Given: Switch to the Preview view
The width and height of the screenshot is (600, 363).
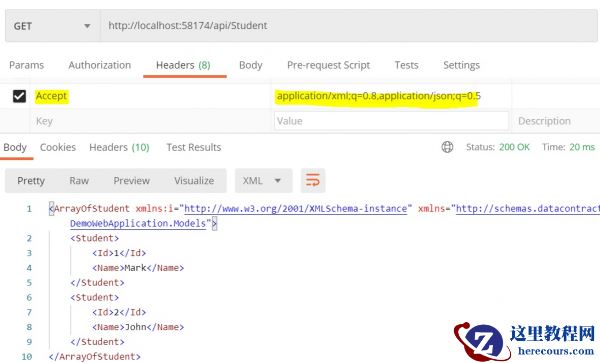Looking at the screenshot, I should tap(131, 181).
